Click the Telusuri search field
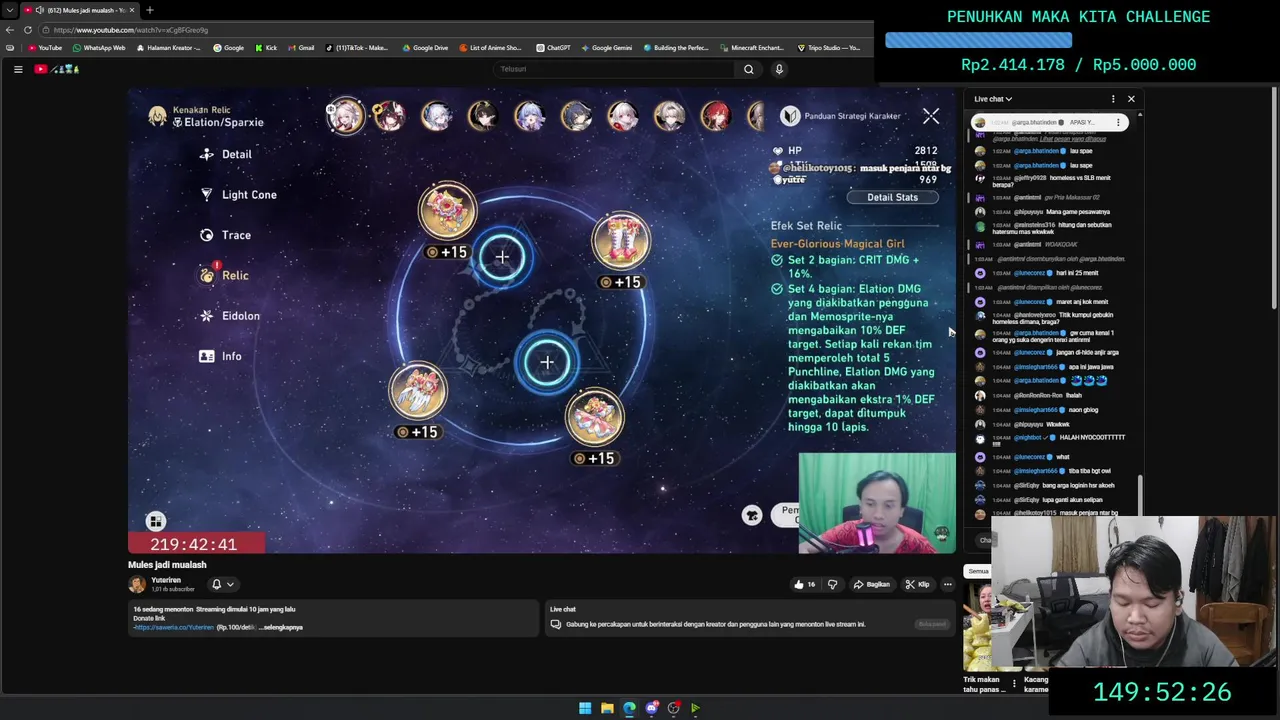 click(x=615, y=69)
